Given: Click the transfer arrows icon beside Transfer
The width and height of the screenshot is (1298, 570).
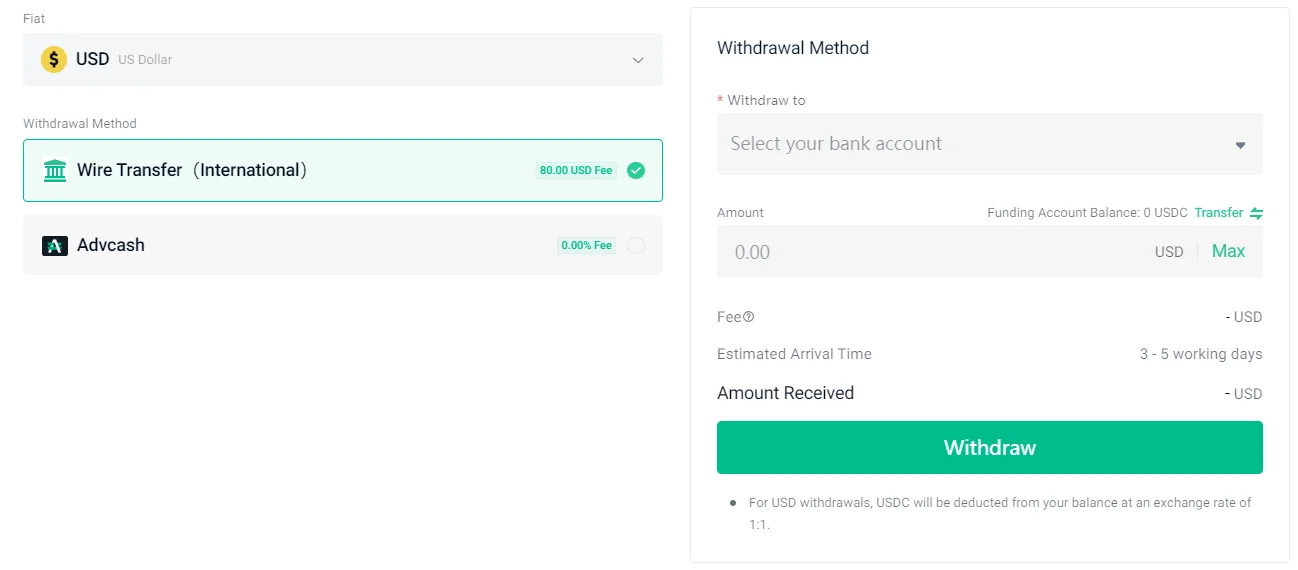Looking at the screenshot, I should 1256,213.
